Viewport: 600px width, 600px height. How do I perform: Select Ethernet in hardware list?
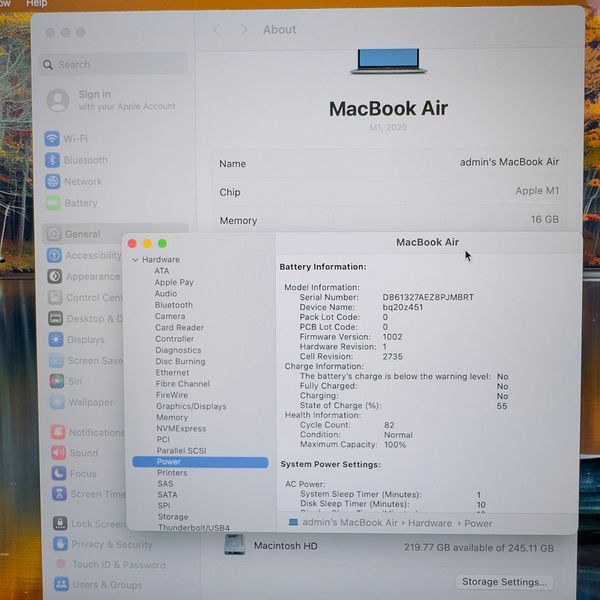coord(172,372)
